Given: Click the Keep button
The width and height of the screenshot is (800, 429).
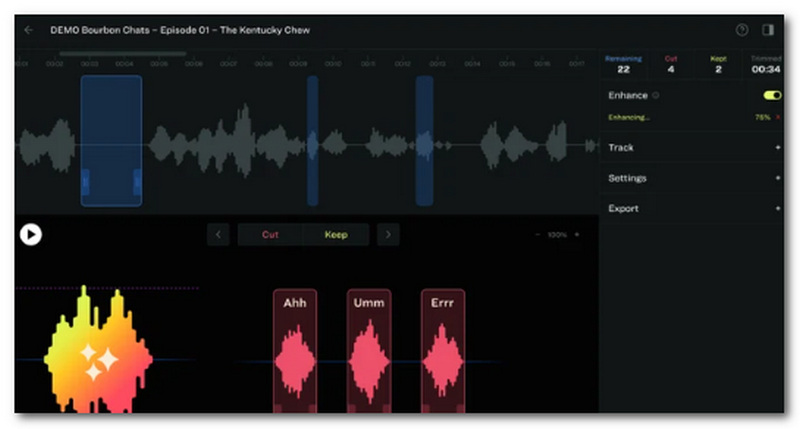Looking at the screenshot, I should (336, 235).
